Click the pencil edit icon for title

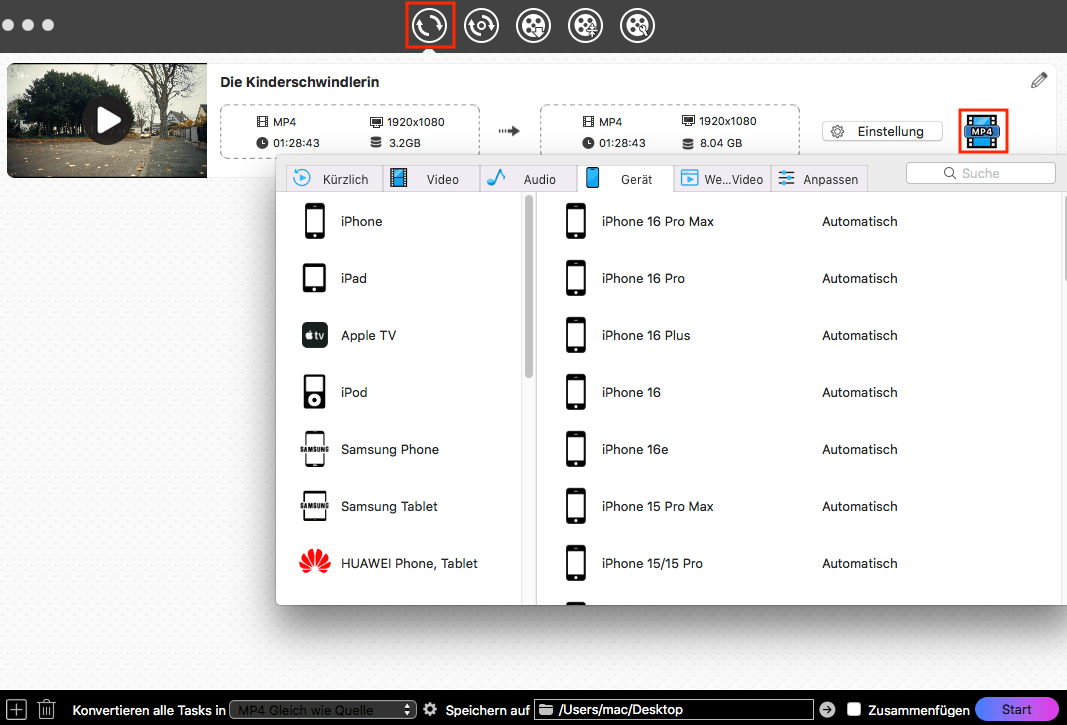pos(1039,80)
